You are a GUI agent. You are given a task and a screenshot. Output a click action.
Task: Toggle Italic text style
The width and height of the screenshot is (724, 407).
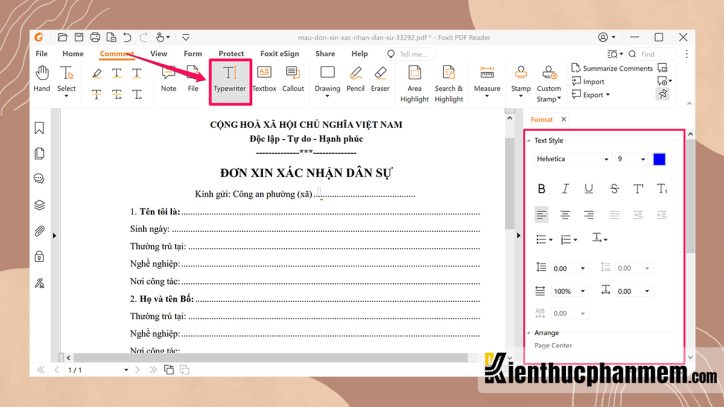coord(565,188)
